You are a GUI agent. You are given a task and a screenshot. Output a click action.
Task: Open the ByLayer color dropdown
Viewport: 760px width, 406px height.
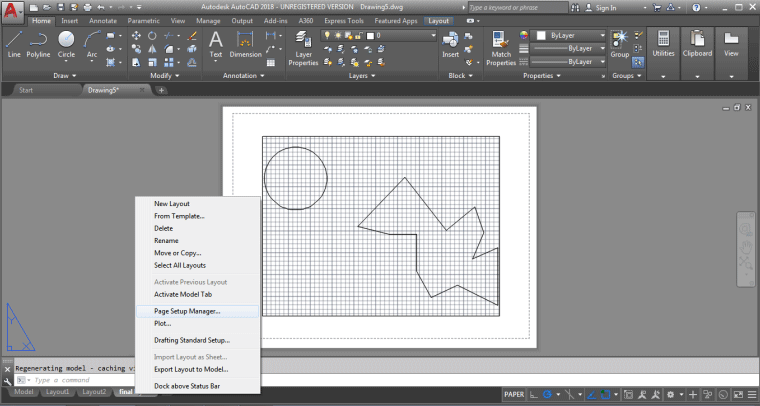tap(572, 35)
